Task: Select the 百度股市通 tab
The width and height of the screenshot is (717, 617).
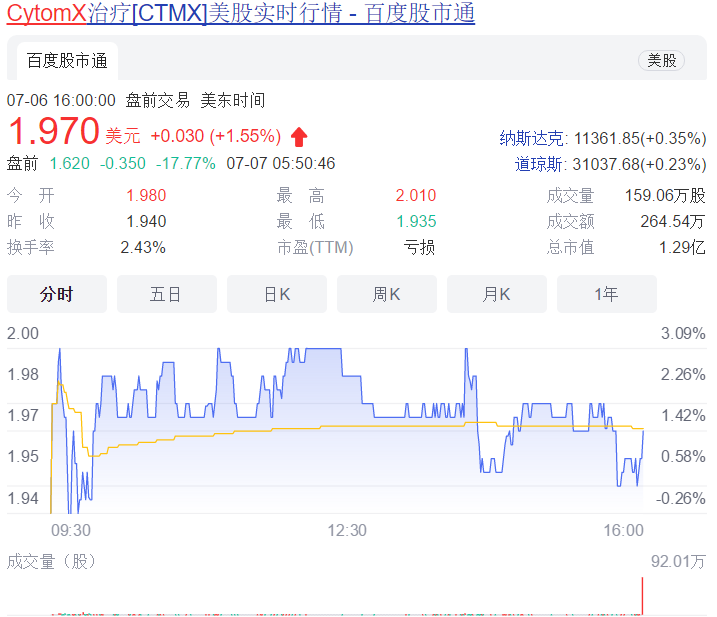Action: point(67,61)
